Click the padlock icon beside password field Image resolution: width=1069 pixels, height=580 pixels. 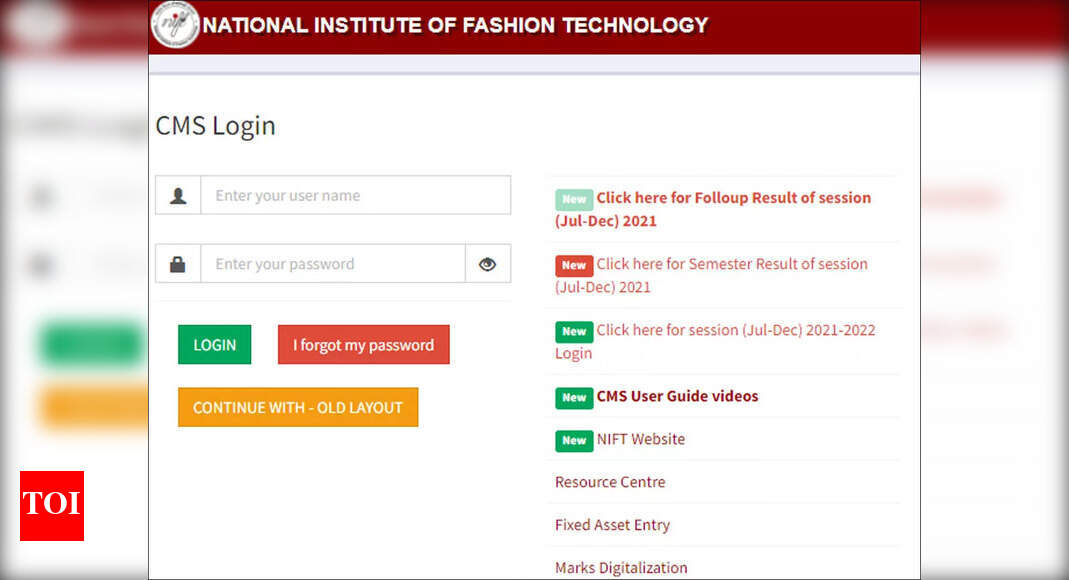point(178,263)
